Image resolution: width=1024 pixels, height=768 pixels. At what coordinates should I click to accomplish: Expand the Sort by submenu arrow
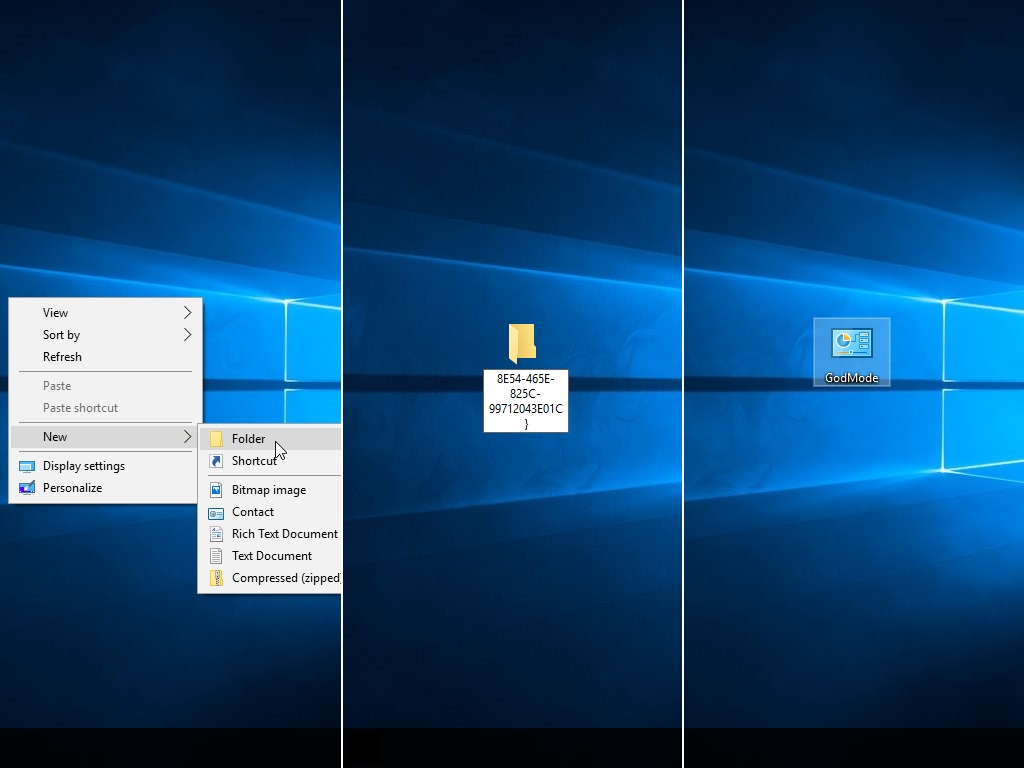[x=188, y=334]
